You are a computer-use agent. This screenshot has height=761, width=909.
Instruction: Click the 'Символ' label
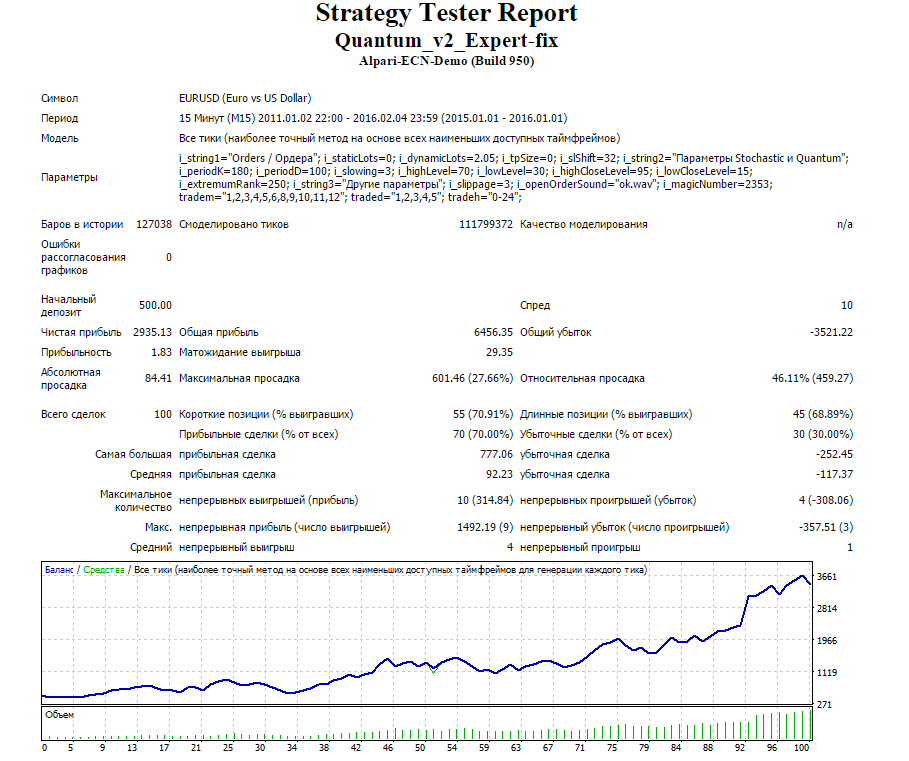tap(59, 98)
